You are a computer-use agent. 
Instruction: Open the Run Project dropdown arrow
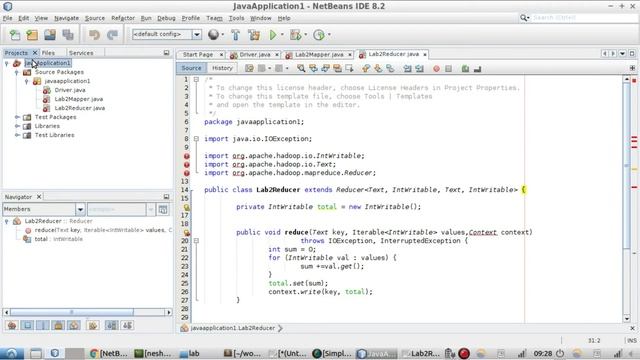[x=282, y=35]
